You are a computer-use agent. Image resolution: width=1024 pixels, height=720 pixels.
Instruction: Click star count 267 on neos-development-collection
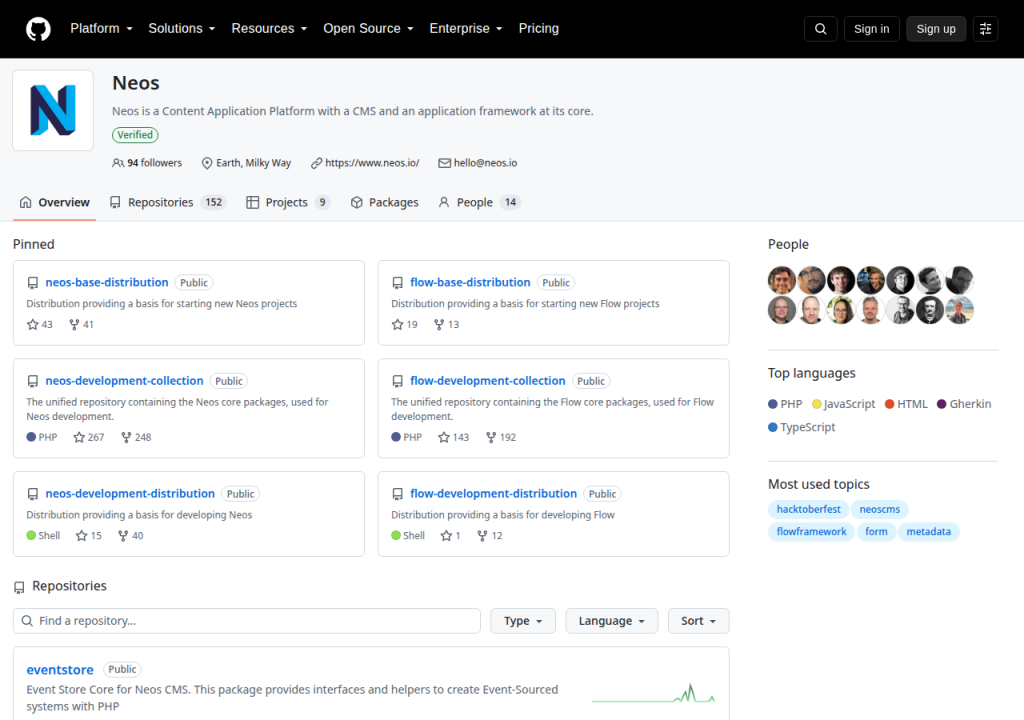point(89,437)
